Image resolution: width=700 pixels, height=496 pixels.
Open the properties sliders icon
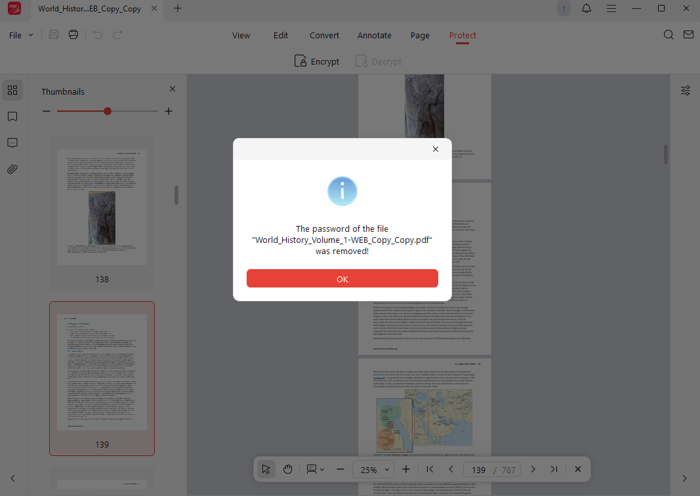[686, 91]
